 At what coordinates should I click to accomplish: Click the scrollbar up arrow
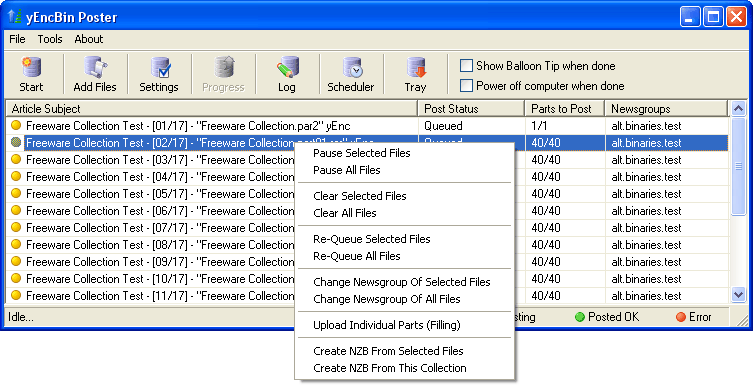739,109
